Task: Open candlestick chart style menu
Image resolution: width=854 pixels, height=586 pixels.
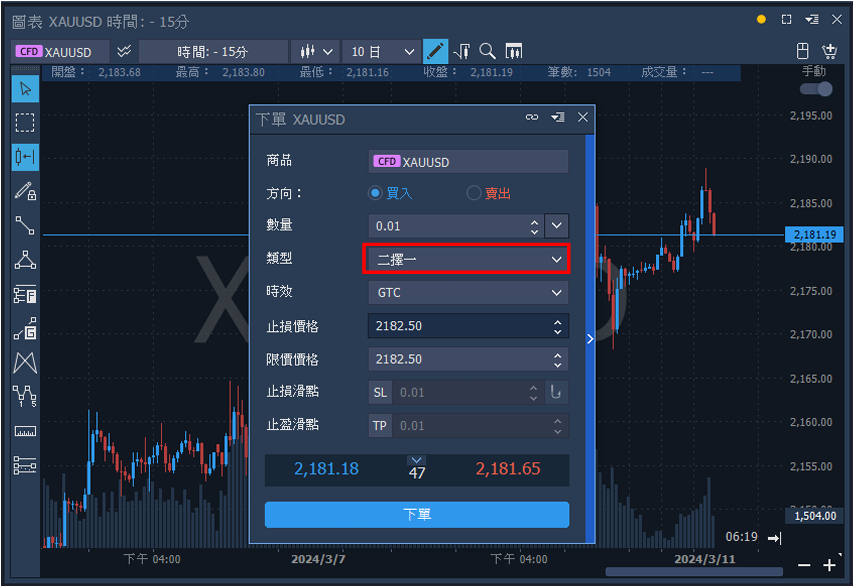Action: click(x=315, y=51)
